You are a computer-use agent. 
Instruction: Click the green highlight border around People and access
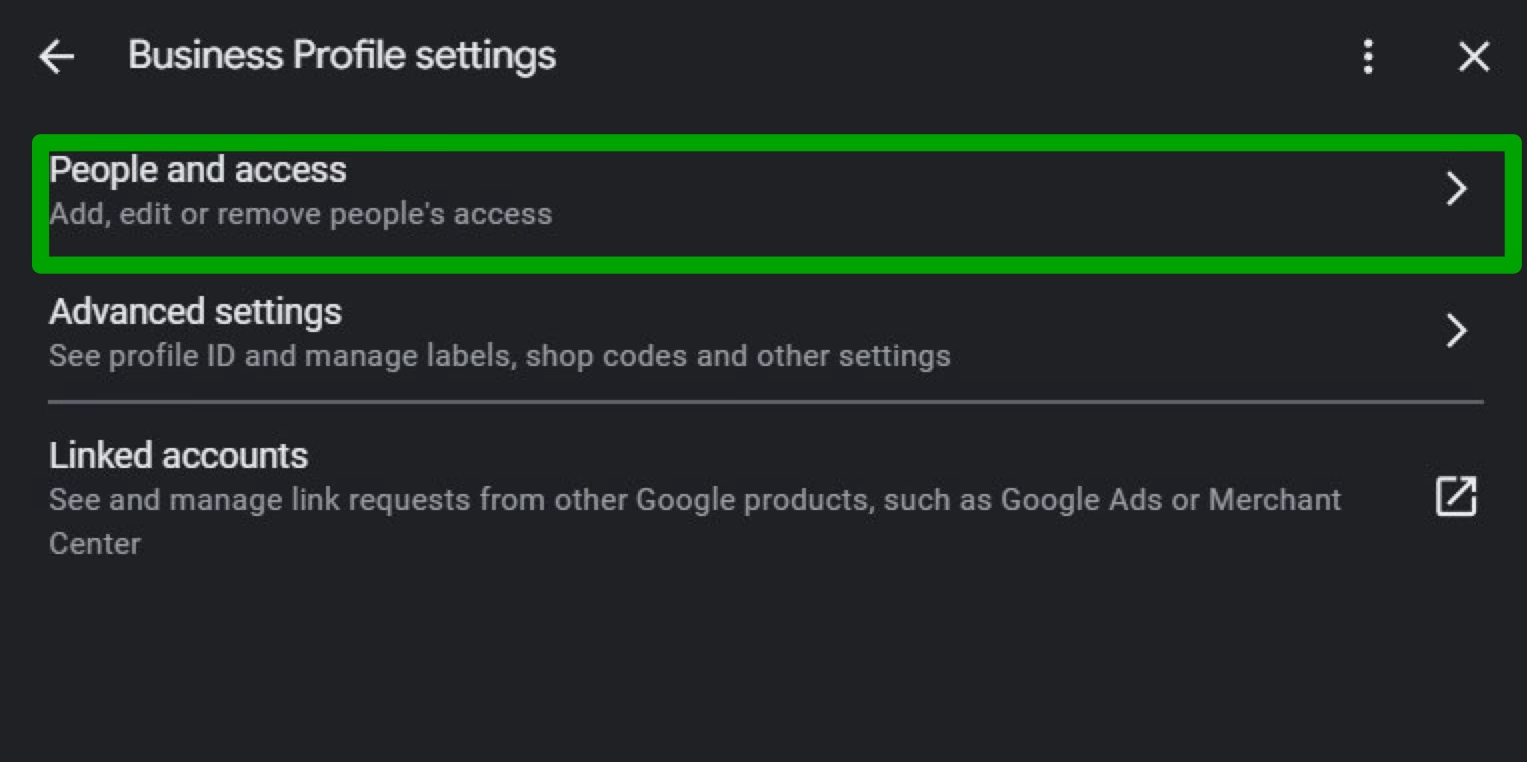point(765,142)
